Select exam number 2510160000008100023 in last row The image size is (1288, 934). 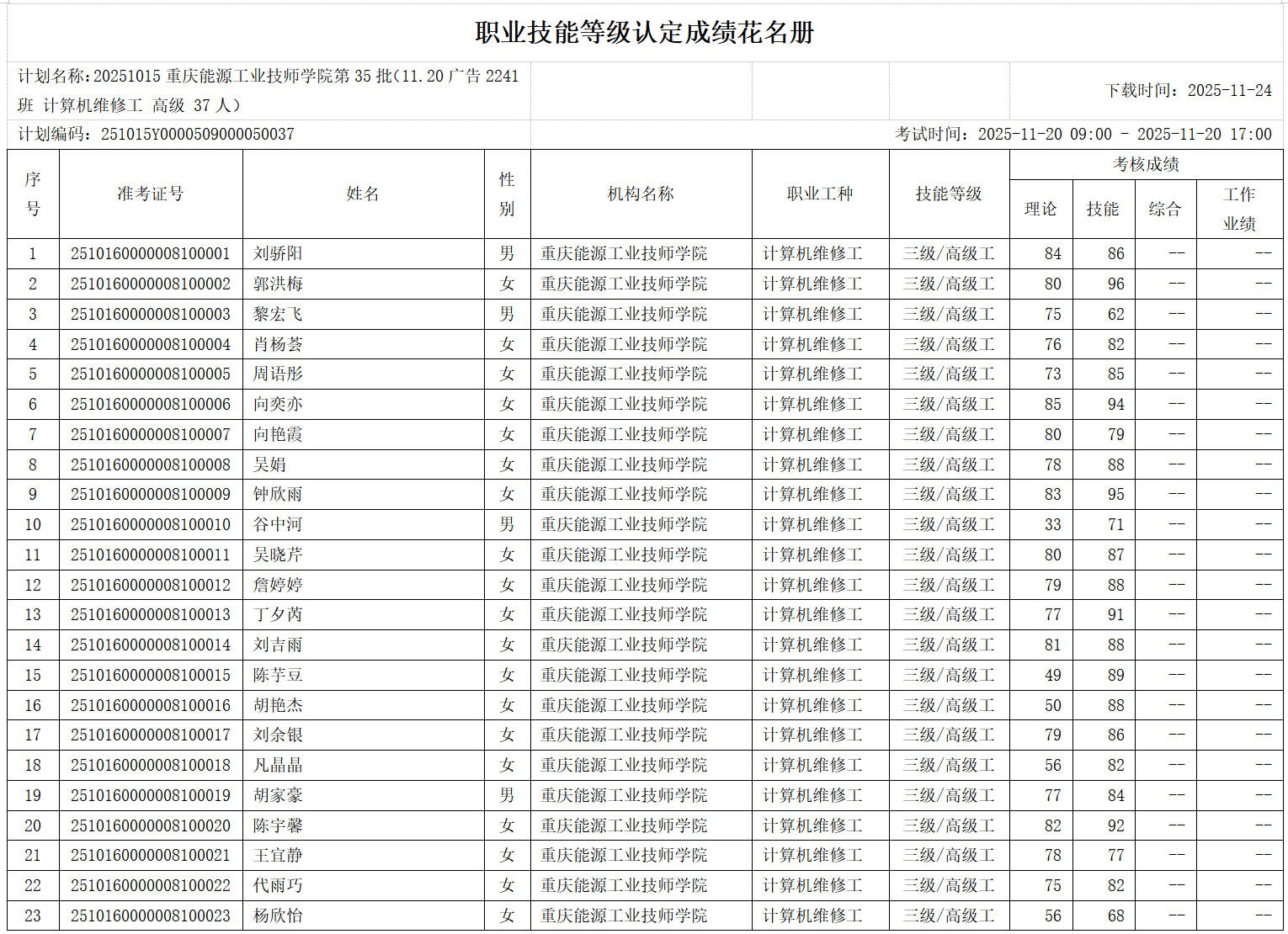click(151, 916)
